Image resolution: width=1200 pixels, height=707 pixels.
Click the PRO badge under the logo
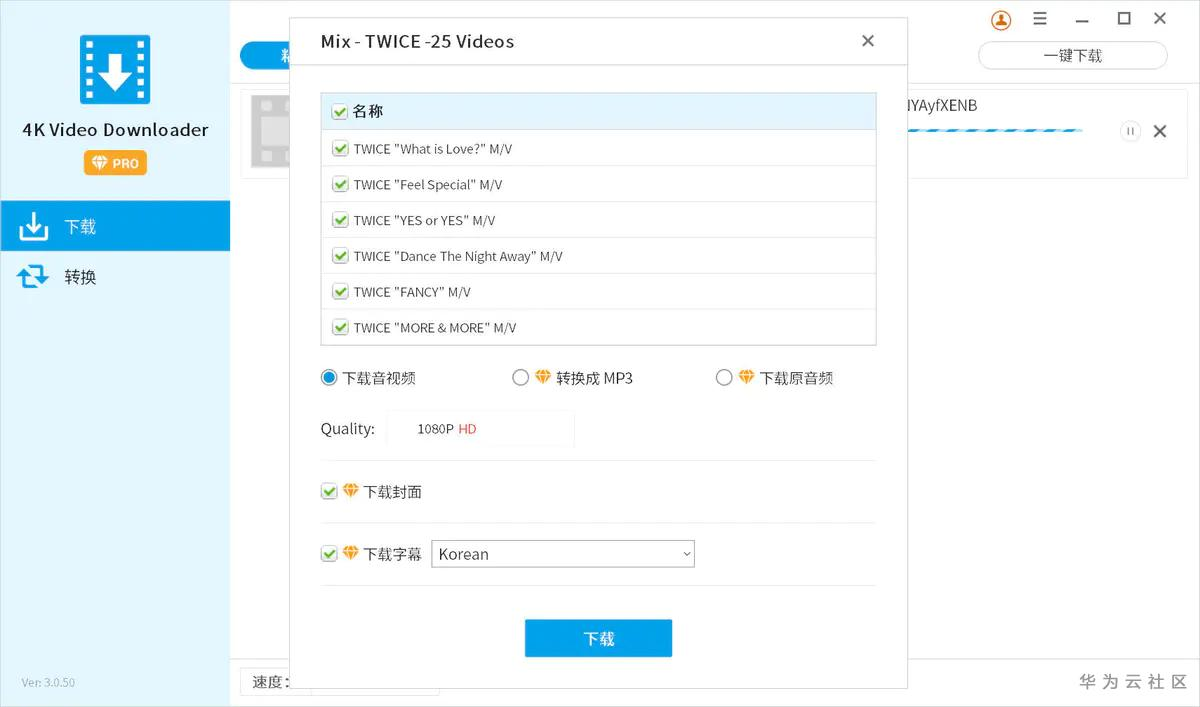coord(114,162)
